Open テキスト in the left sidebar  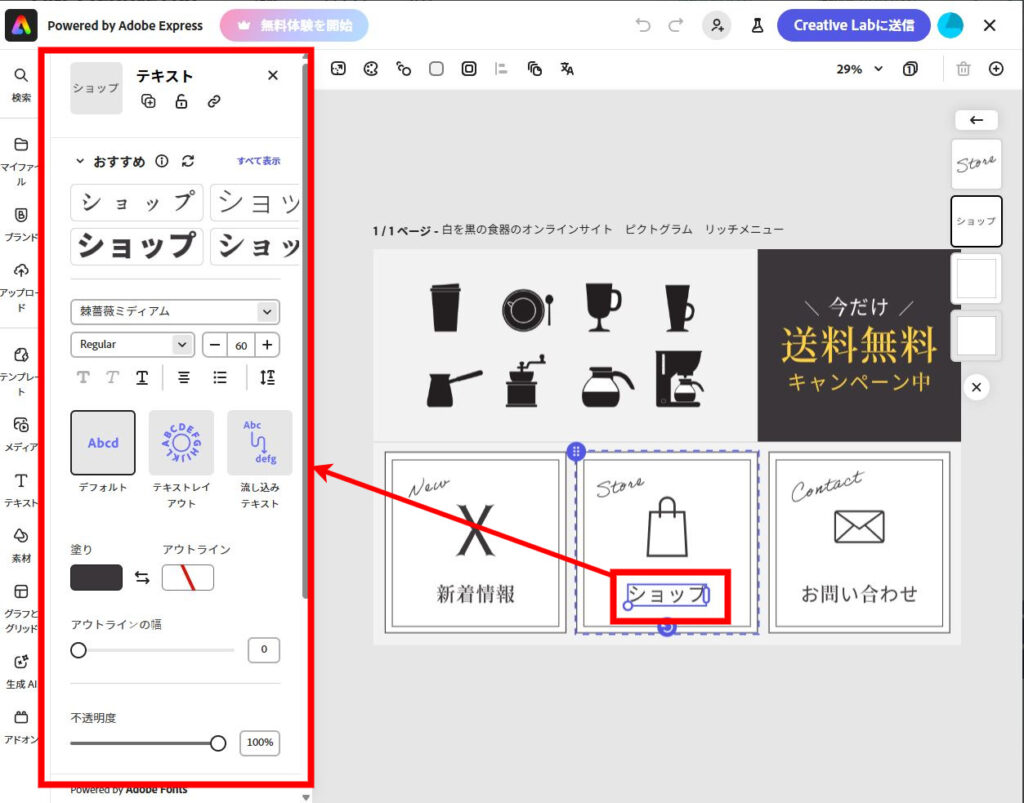tap(21, 489)
